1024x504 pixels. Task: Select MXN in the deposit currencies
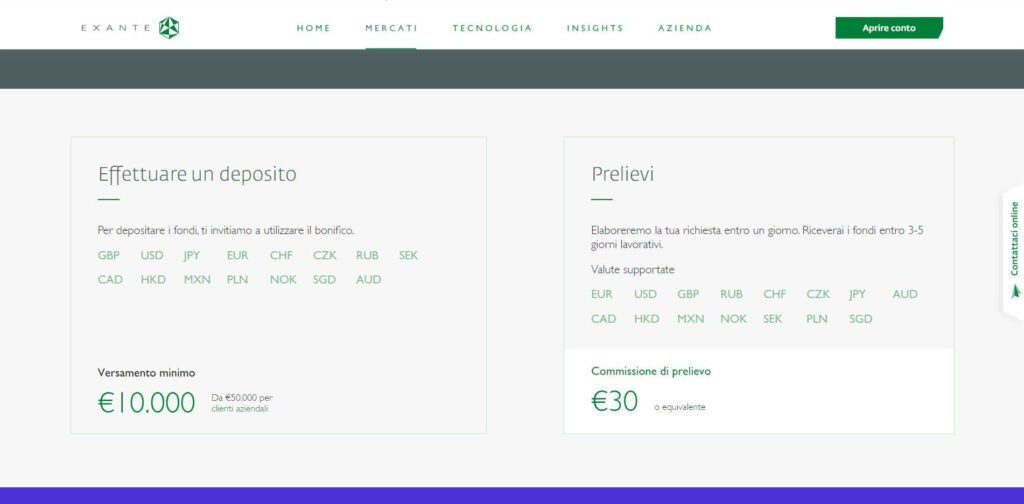(x=197, y=279)
